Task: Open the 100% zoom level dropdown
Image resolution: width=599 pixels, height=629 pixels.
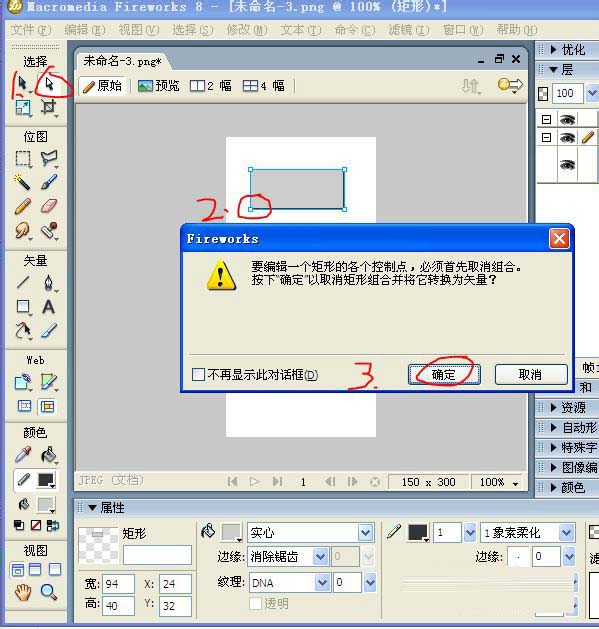Action: [516, 483]
